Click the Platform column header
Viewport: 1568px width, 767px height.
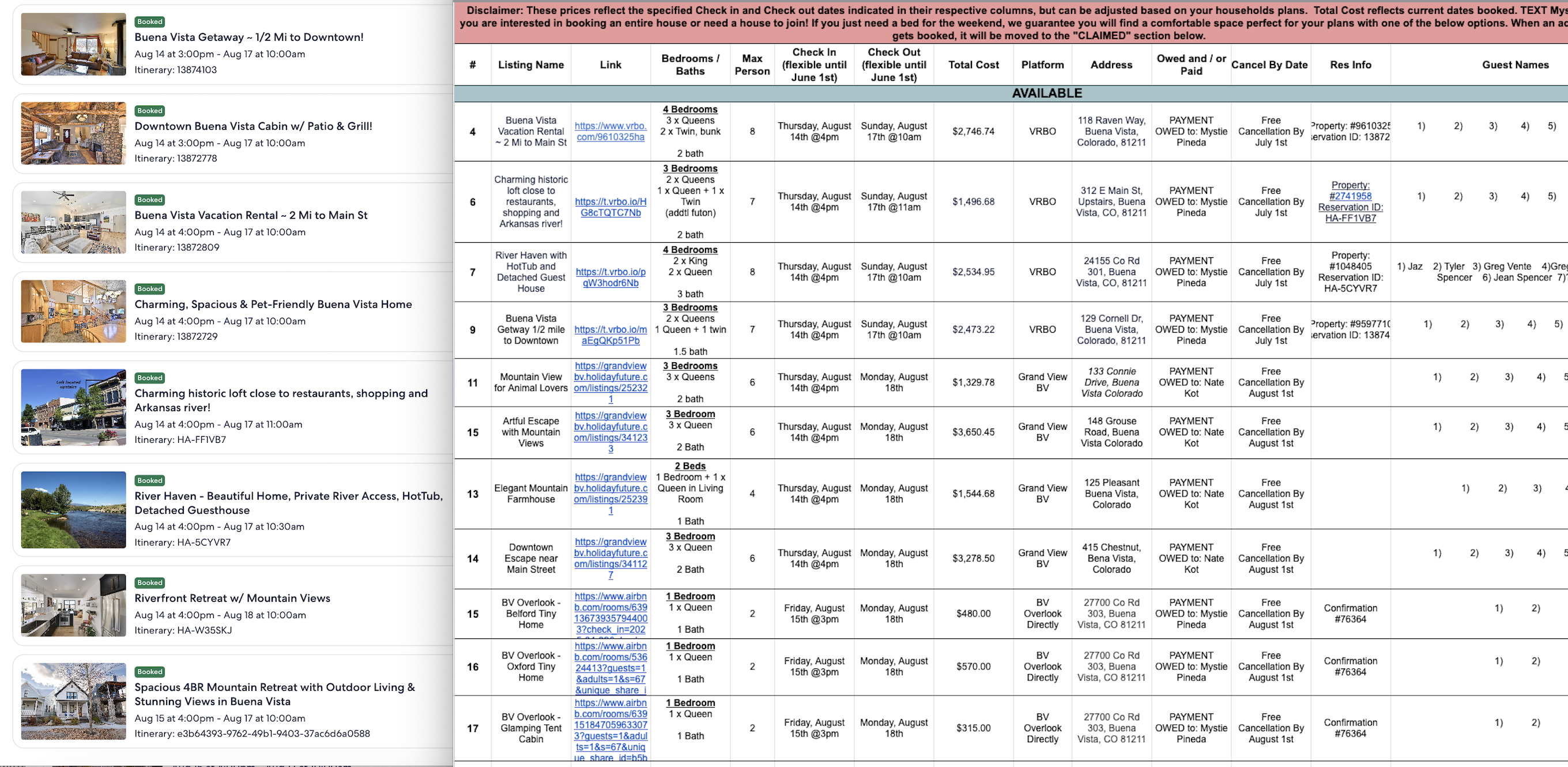(1042, 65)
